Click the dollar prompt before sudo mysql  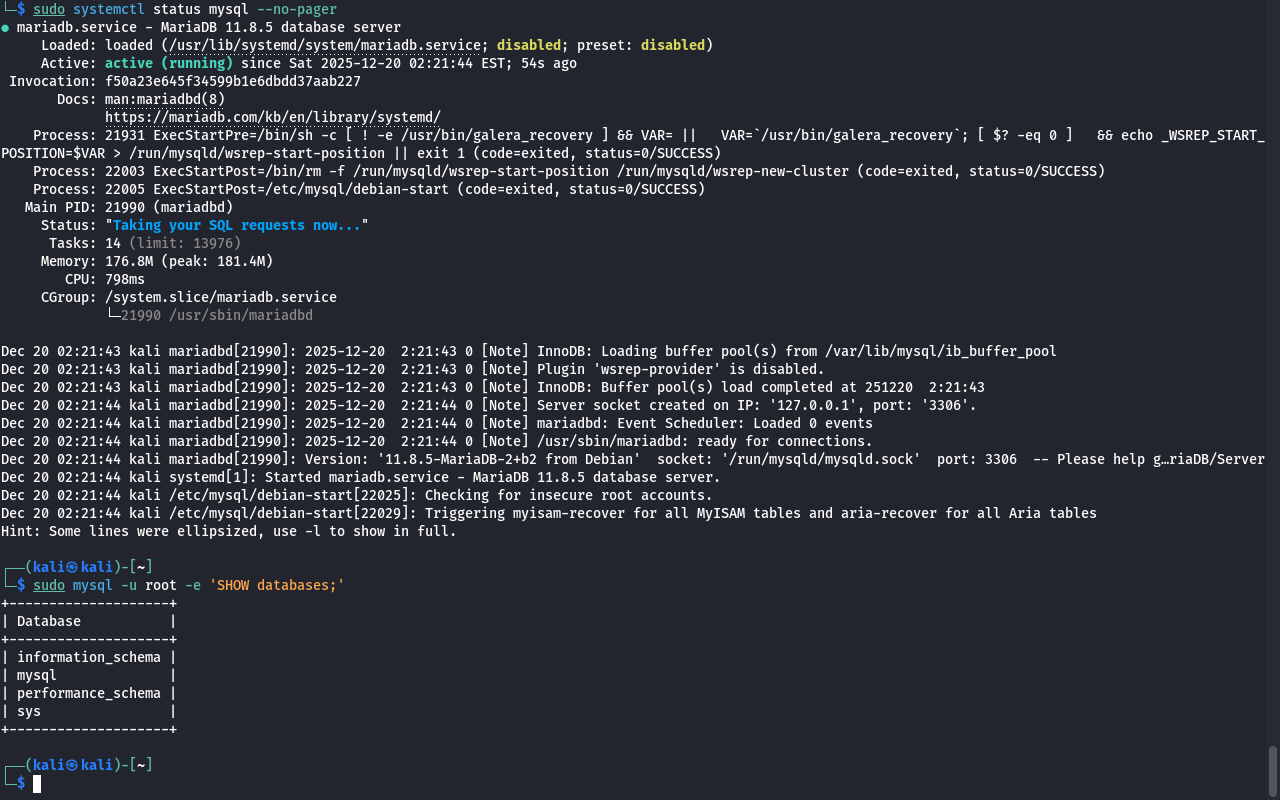pos(21,585)
